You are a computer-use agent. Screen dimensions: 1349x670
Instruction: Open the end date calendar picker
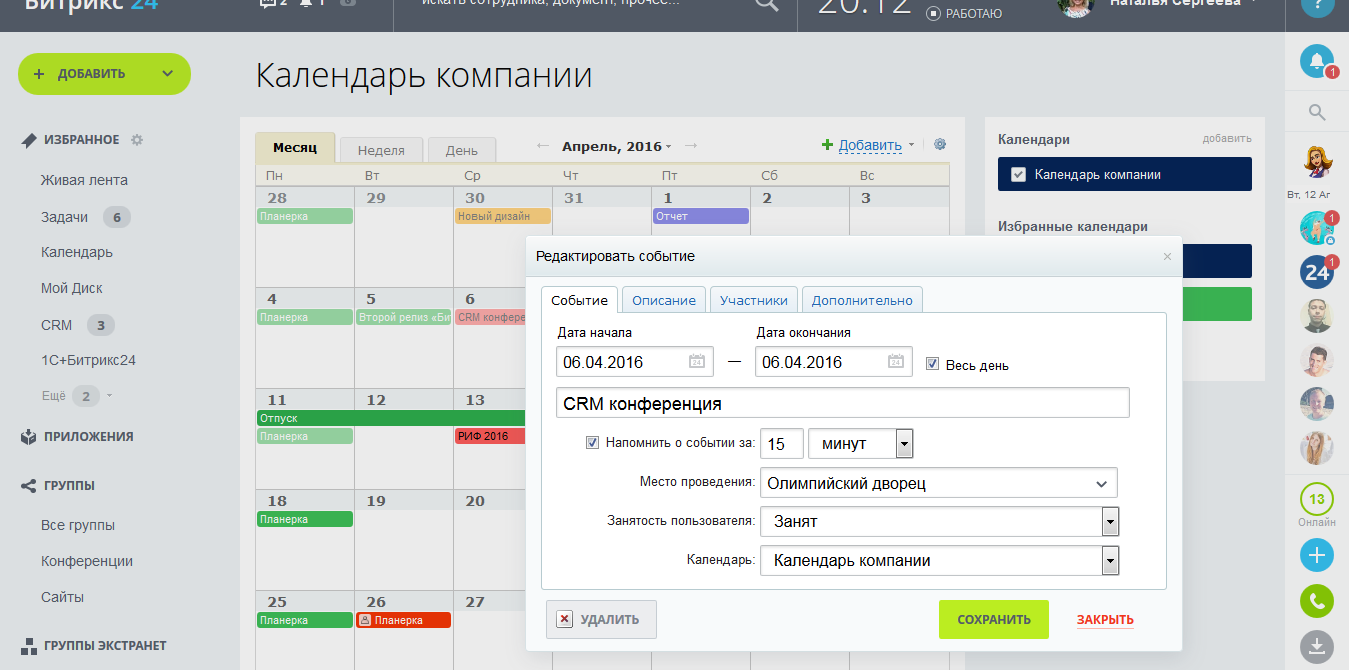pos(896,362)
